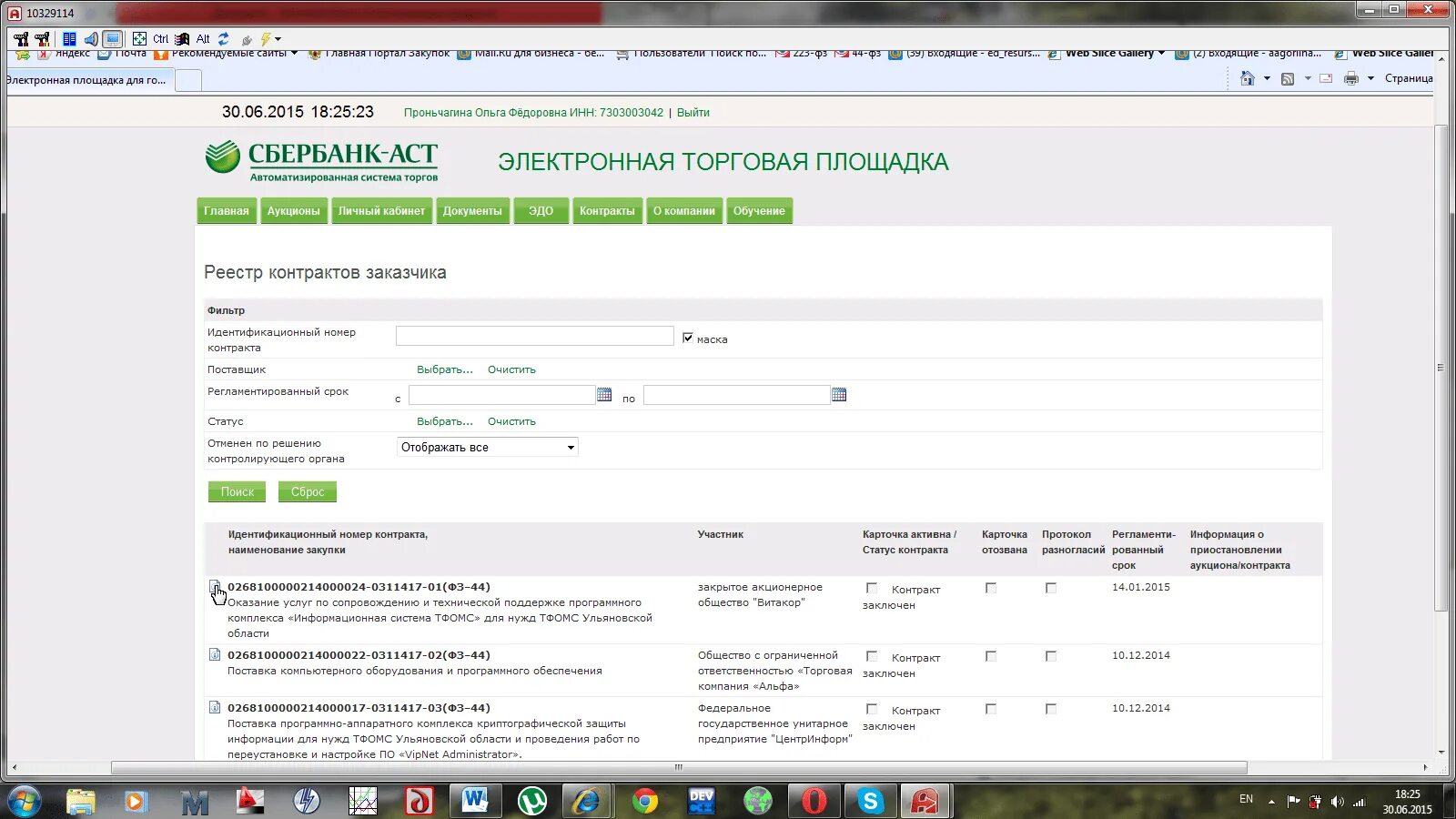Open calendar picker for start date
The height and width of the screenshot is (819, 1456).
point(604,395)
